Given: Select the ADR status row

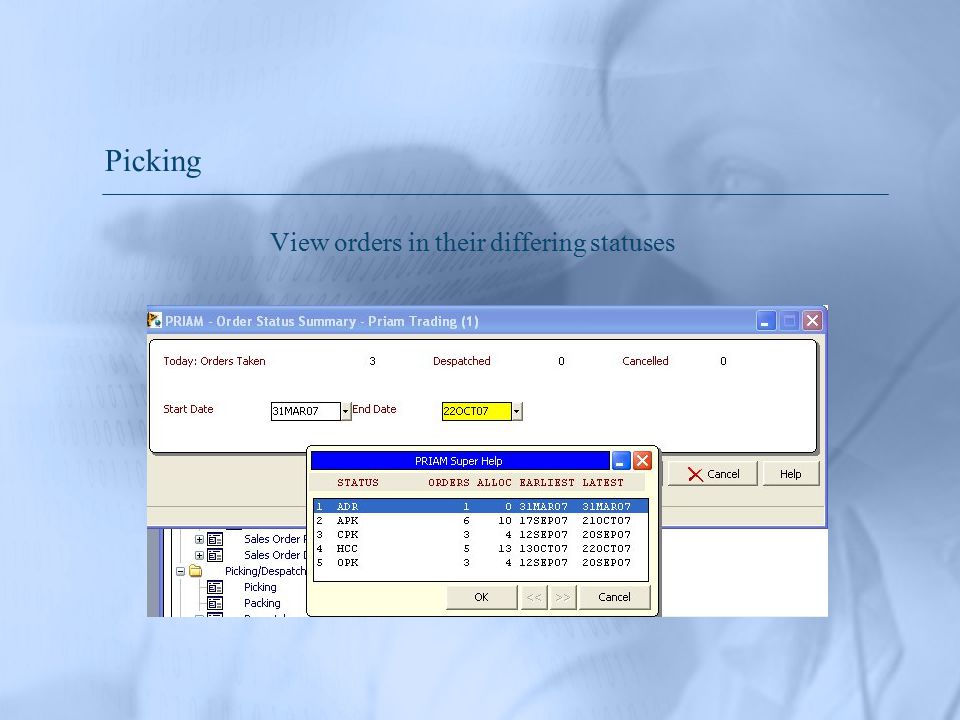Looking at the screenshot, I should (481, 506).
